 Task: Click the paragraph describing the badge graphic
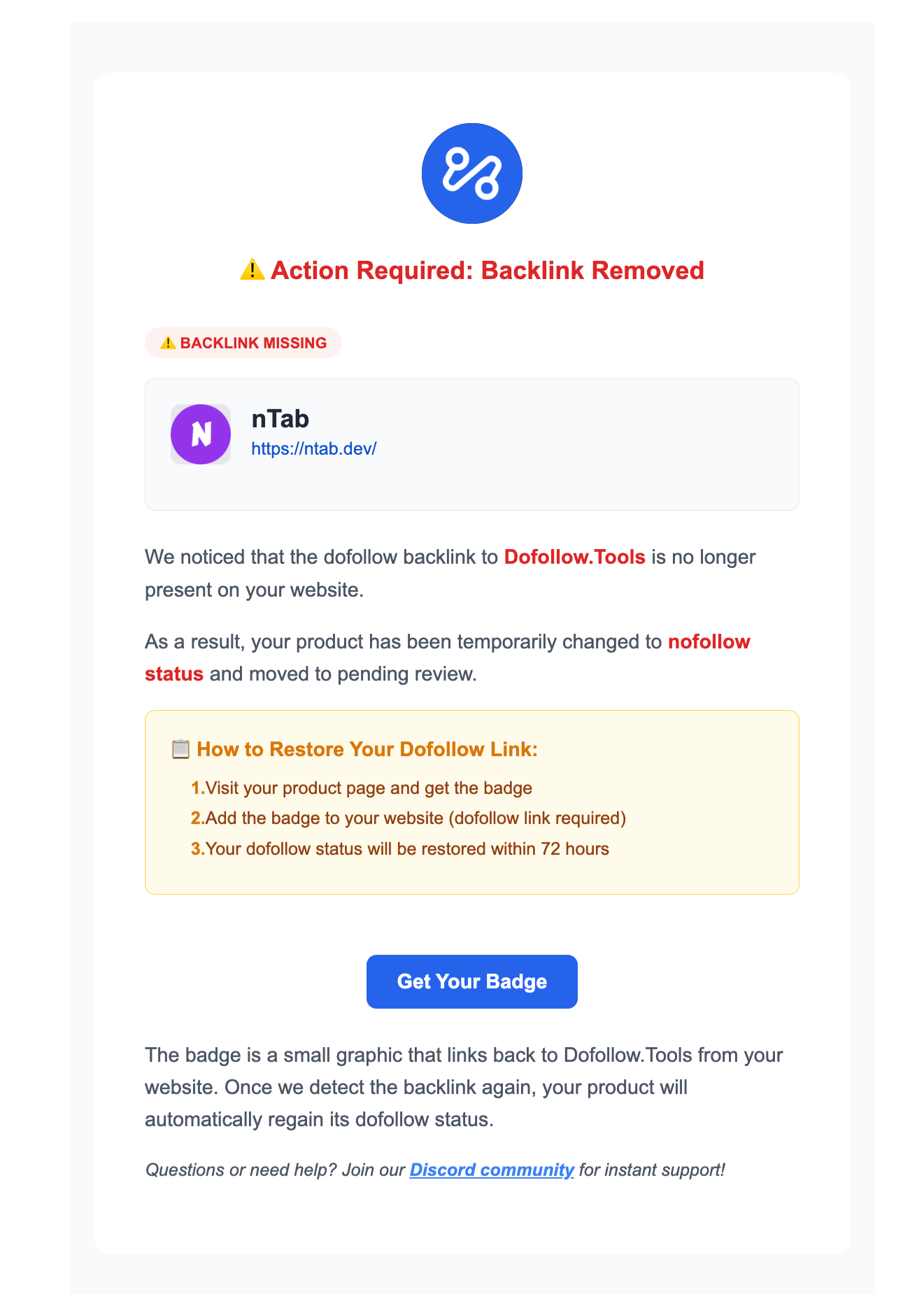[x=463, y=1087]
